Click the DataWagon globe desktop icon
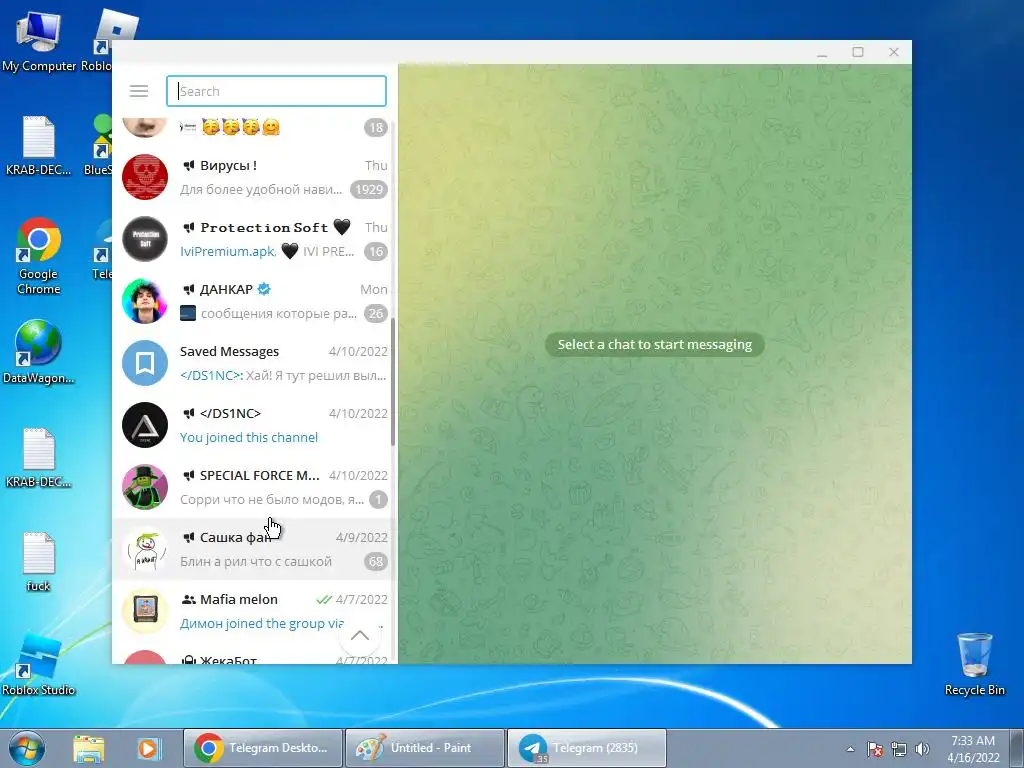 [39, 352]
